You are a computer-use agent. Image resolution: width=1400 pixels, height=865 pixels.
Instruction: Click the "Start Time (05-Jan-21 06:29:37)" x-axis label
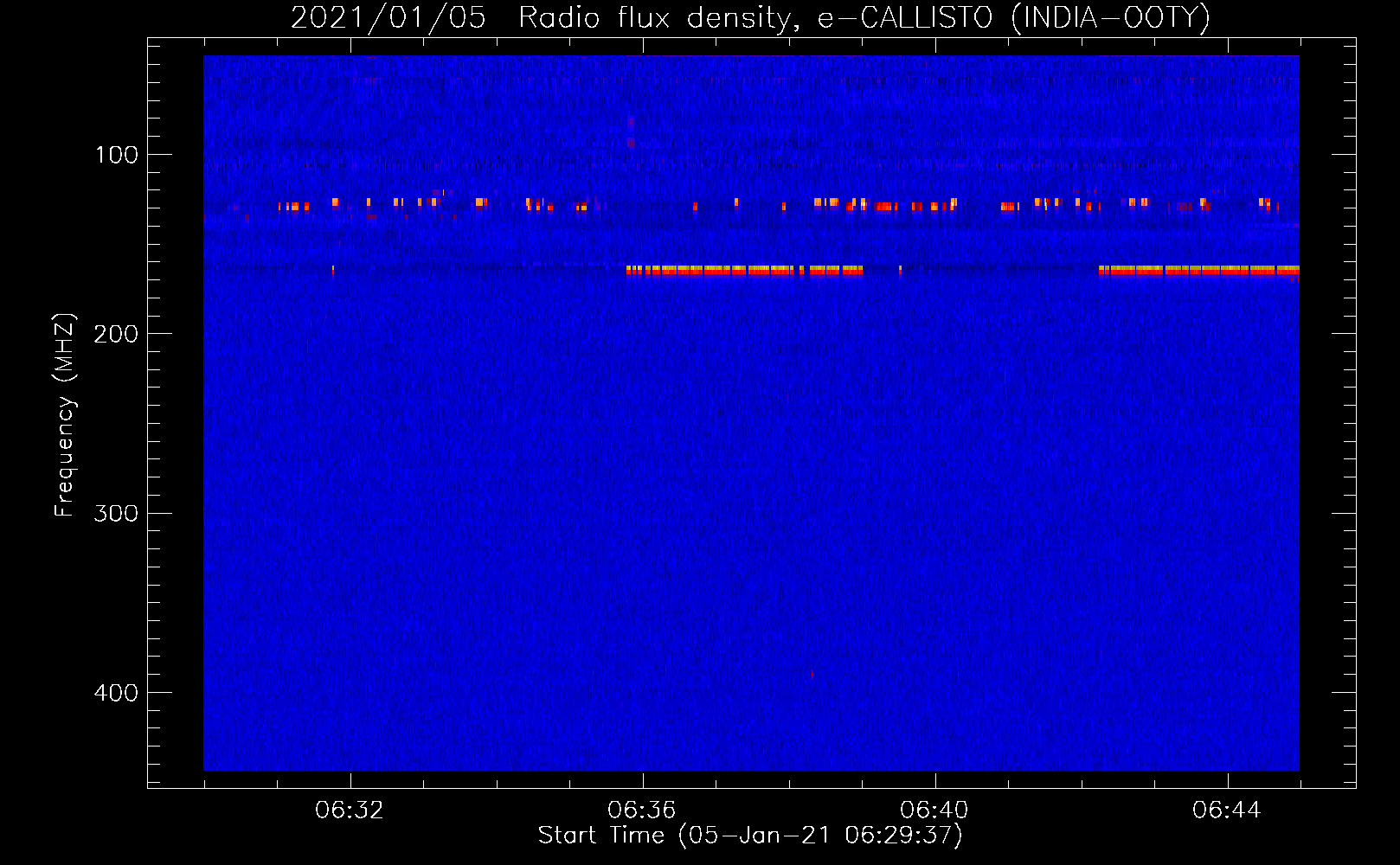tap(750, 836)
